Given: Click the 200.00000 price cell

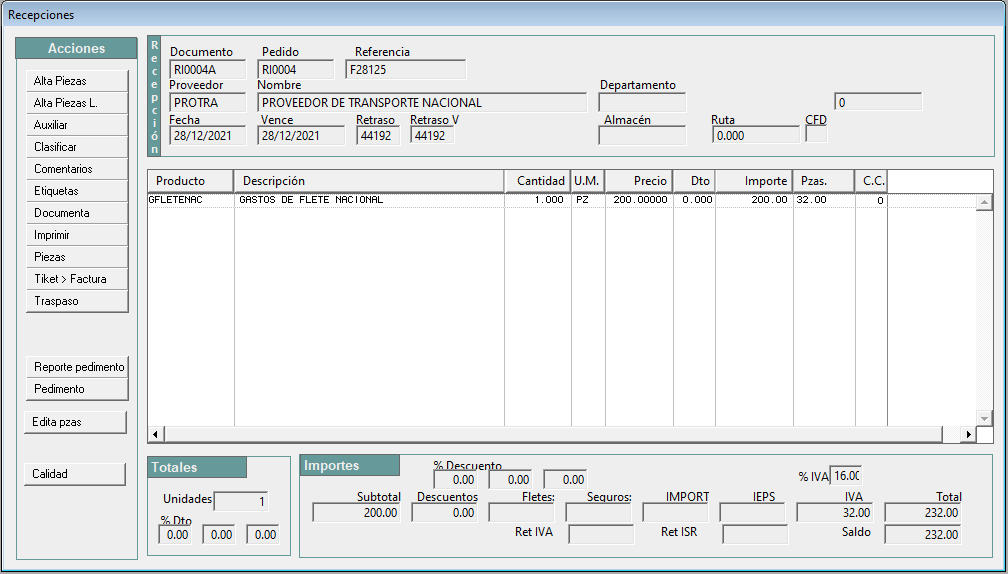Looking at the screenshot, I should click(639, 200).
